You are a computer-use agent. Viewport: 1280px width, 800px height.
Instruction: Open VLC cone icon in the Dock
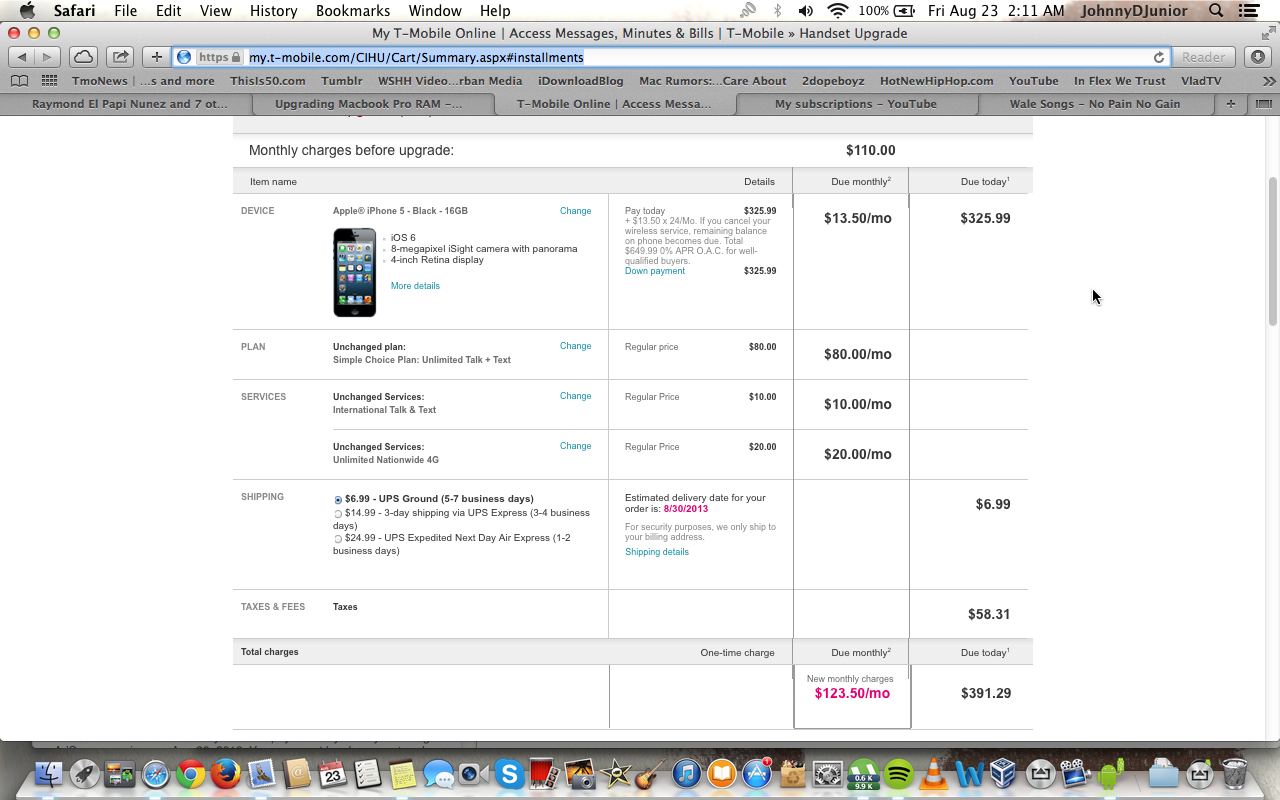(x=934, y=773)
